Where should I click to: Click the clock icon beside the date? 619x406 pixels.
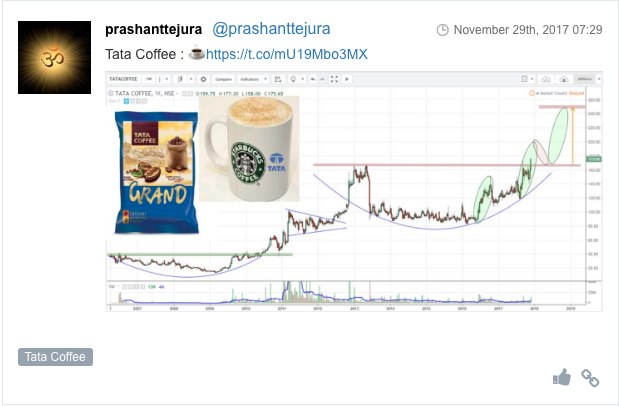tap(443, 30)
